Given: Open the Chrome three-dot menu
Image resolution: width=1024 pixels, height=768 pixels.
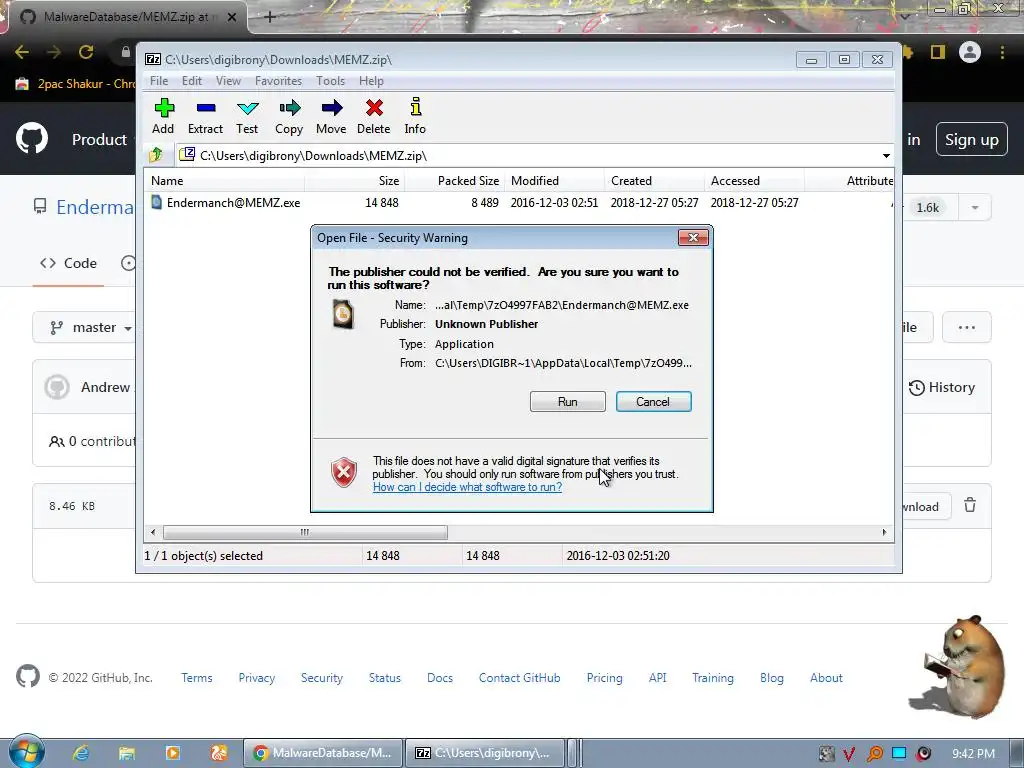Looking at the screenshot, I should coord(1002,52).
